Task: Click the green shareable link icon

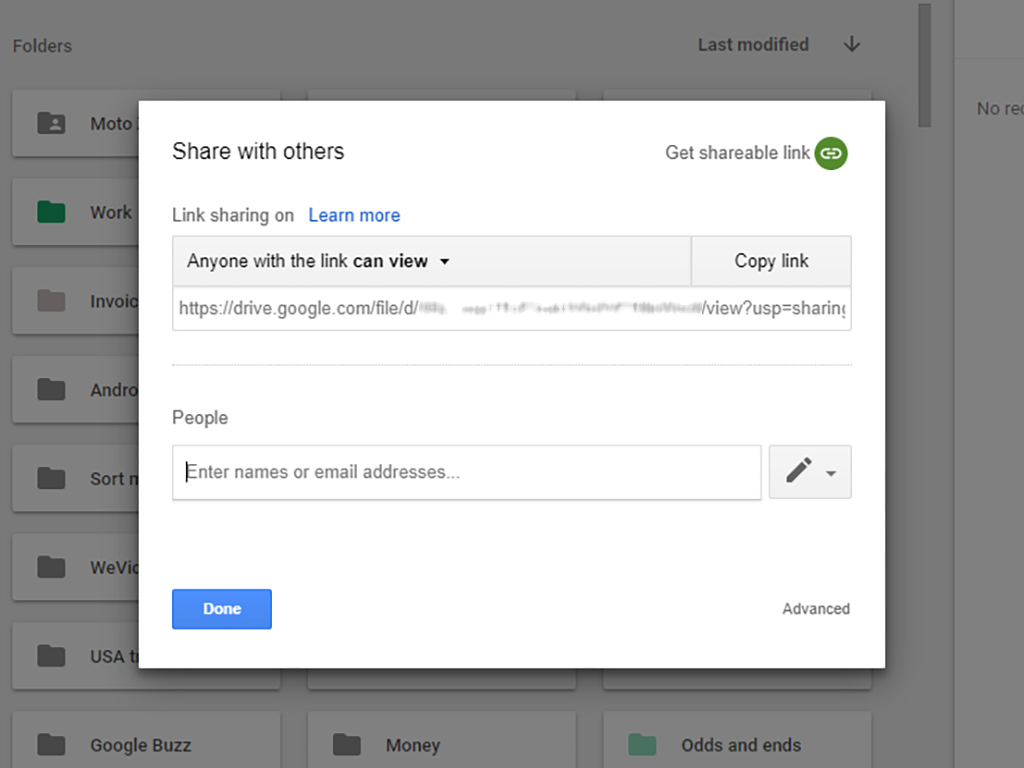Action: 830,153
